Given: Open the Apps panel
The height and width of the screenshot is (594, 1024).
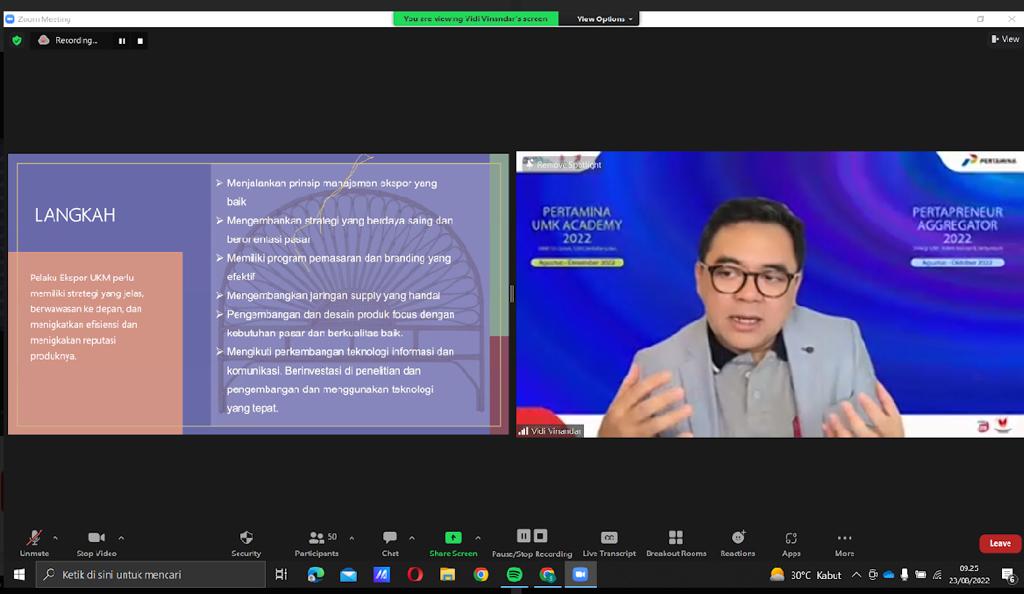Looking at the screenshot, I should [x=791, y=542].
